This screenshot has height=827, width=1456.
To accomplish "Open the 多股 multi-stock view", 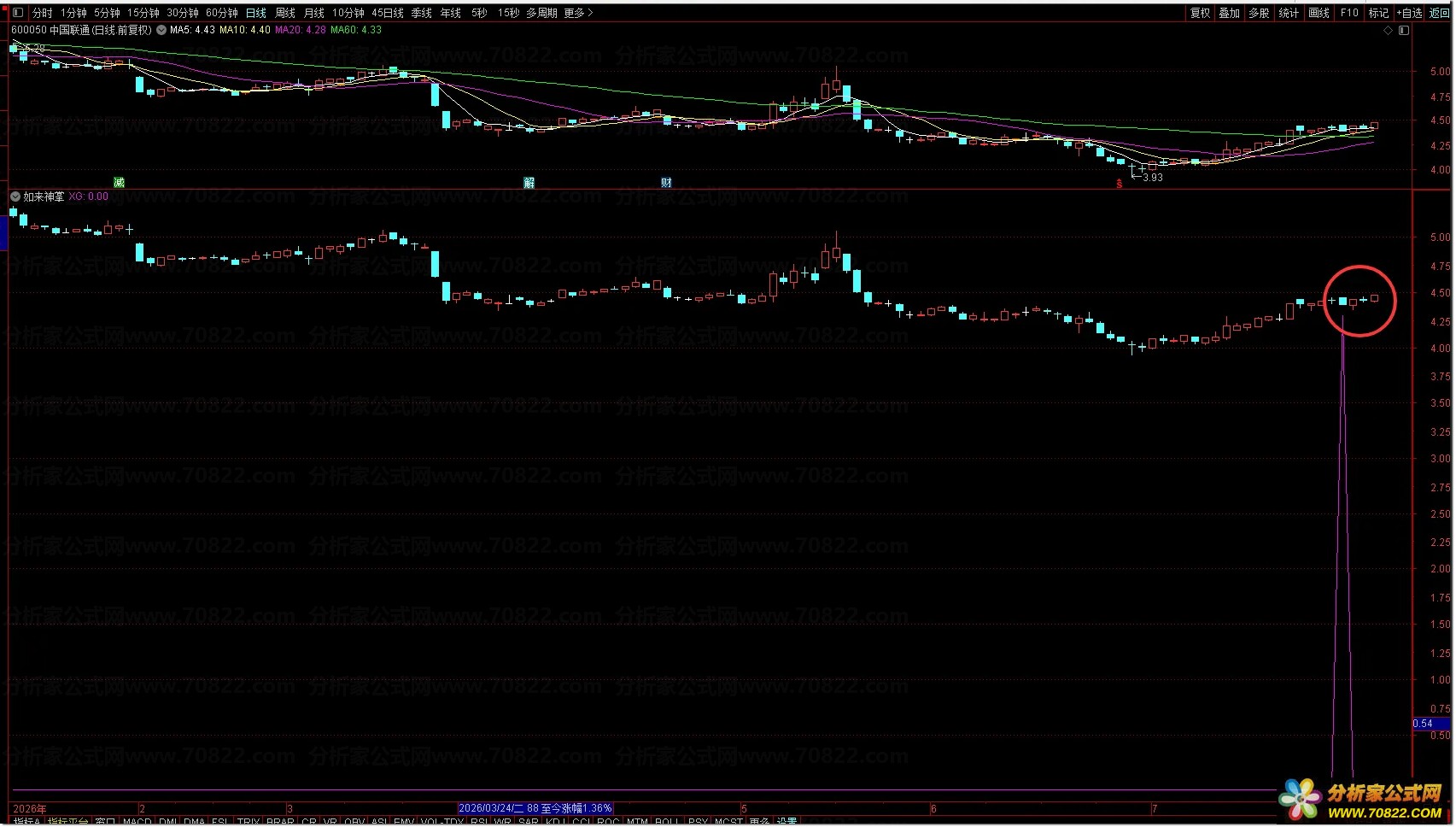I will point(1260,13).
